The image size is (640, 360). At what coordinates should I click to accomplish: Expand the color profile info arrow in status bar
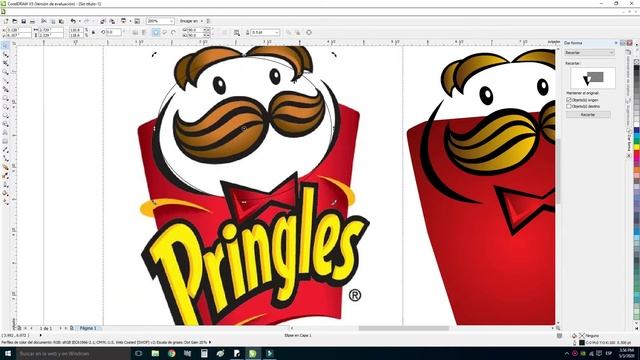(210, 342)
